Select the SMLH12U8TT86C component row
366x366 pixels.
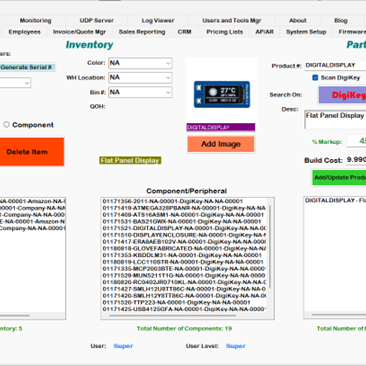point(184,289)
